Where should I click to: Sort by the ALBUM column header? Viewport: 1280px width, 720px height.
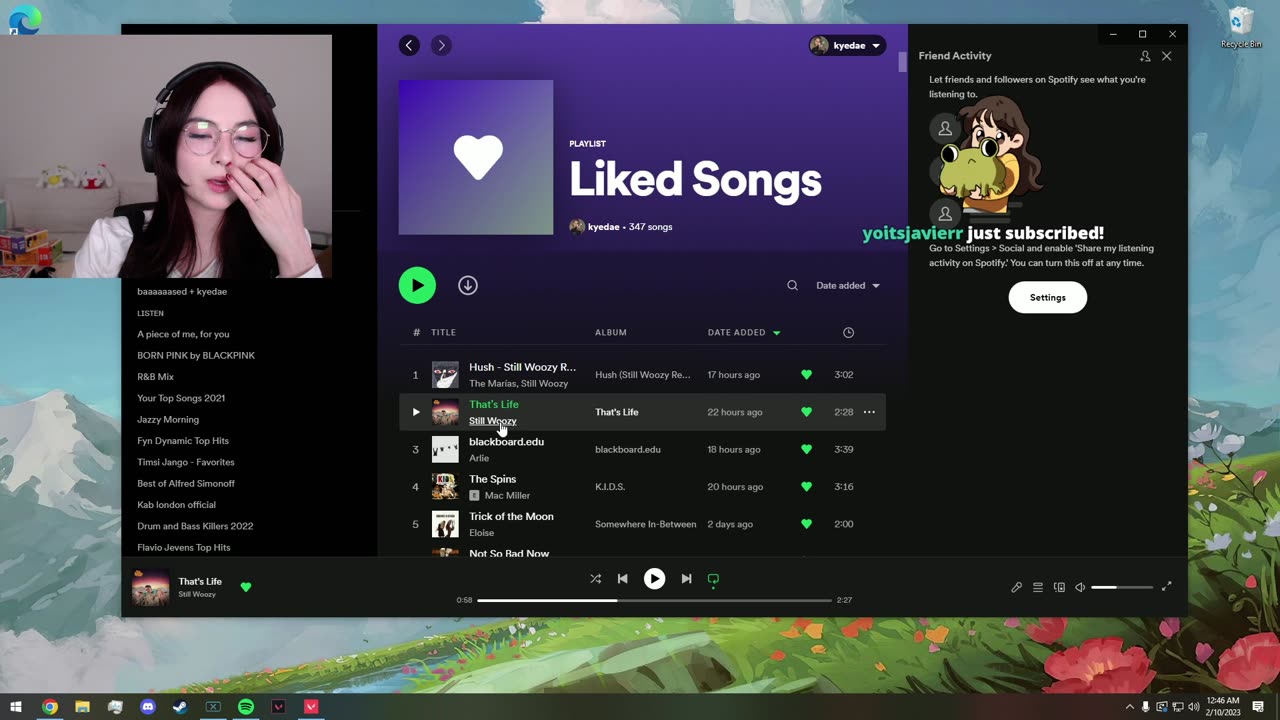coord(611,333)
